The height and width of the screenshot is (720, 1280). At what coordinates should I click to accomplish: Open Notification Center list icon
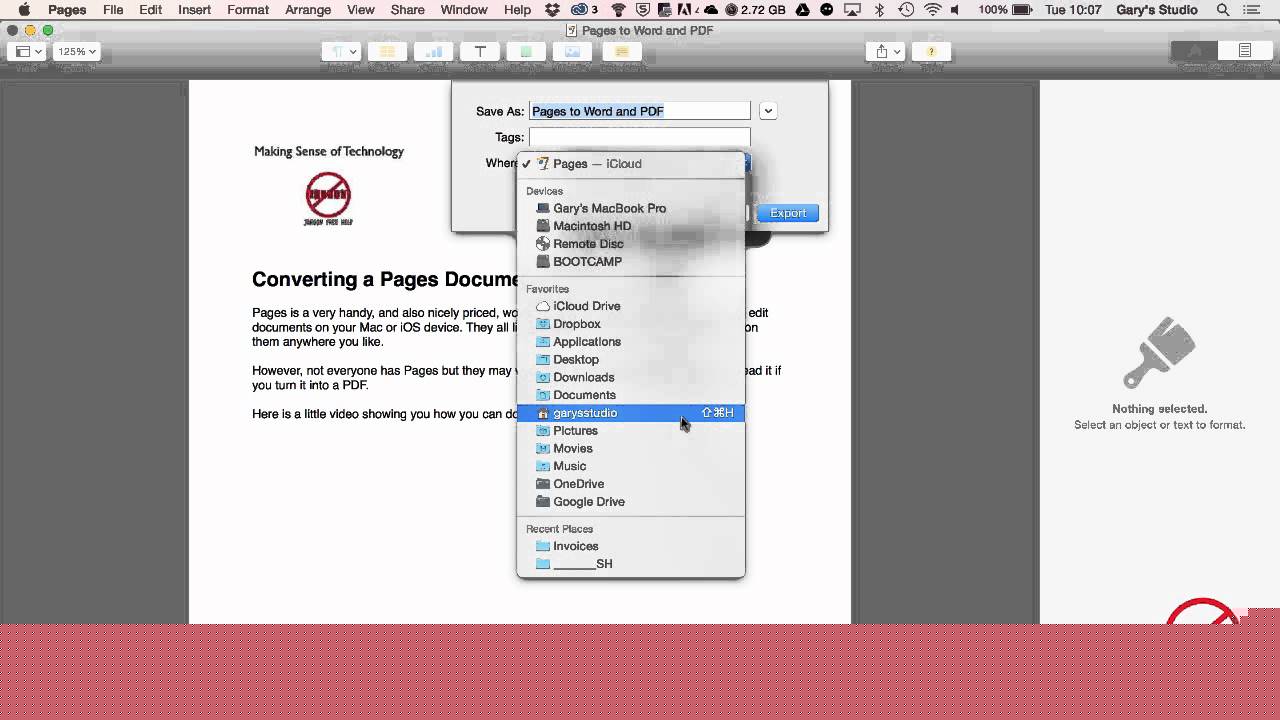(1252, 10)
